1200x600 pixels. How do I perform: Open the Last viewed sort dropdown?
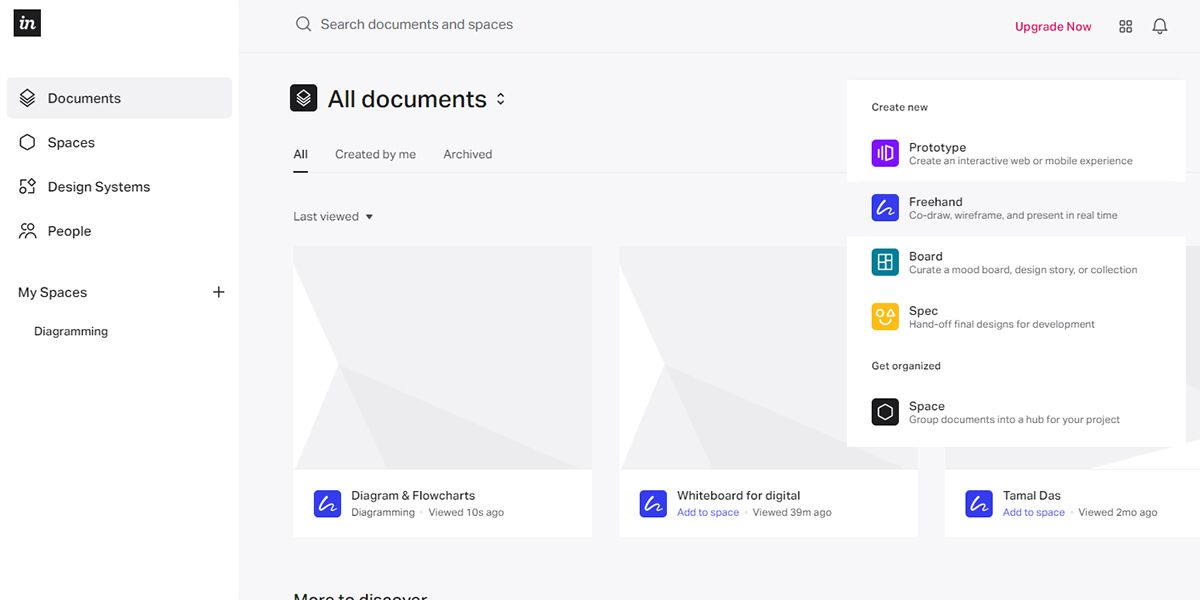(333, 216)
